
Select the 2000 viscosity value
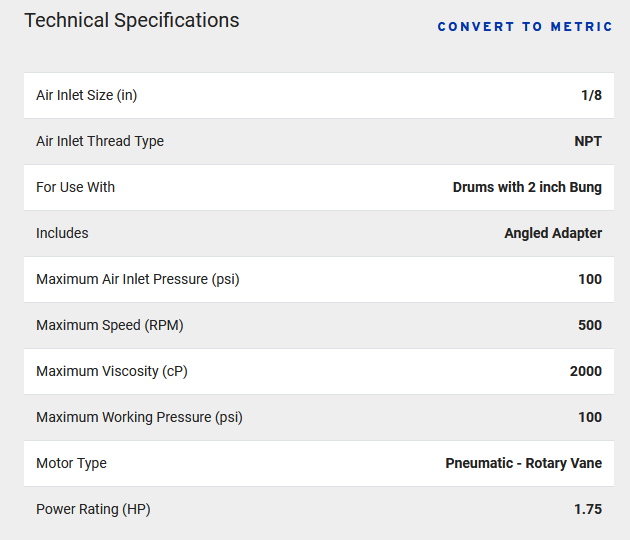(586, 371)
